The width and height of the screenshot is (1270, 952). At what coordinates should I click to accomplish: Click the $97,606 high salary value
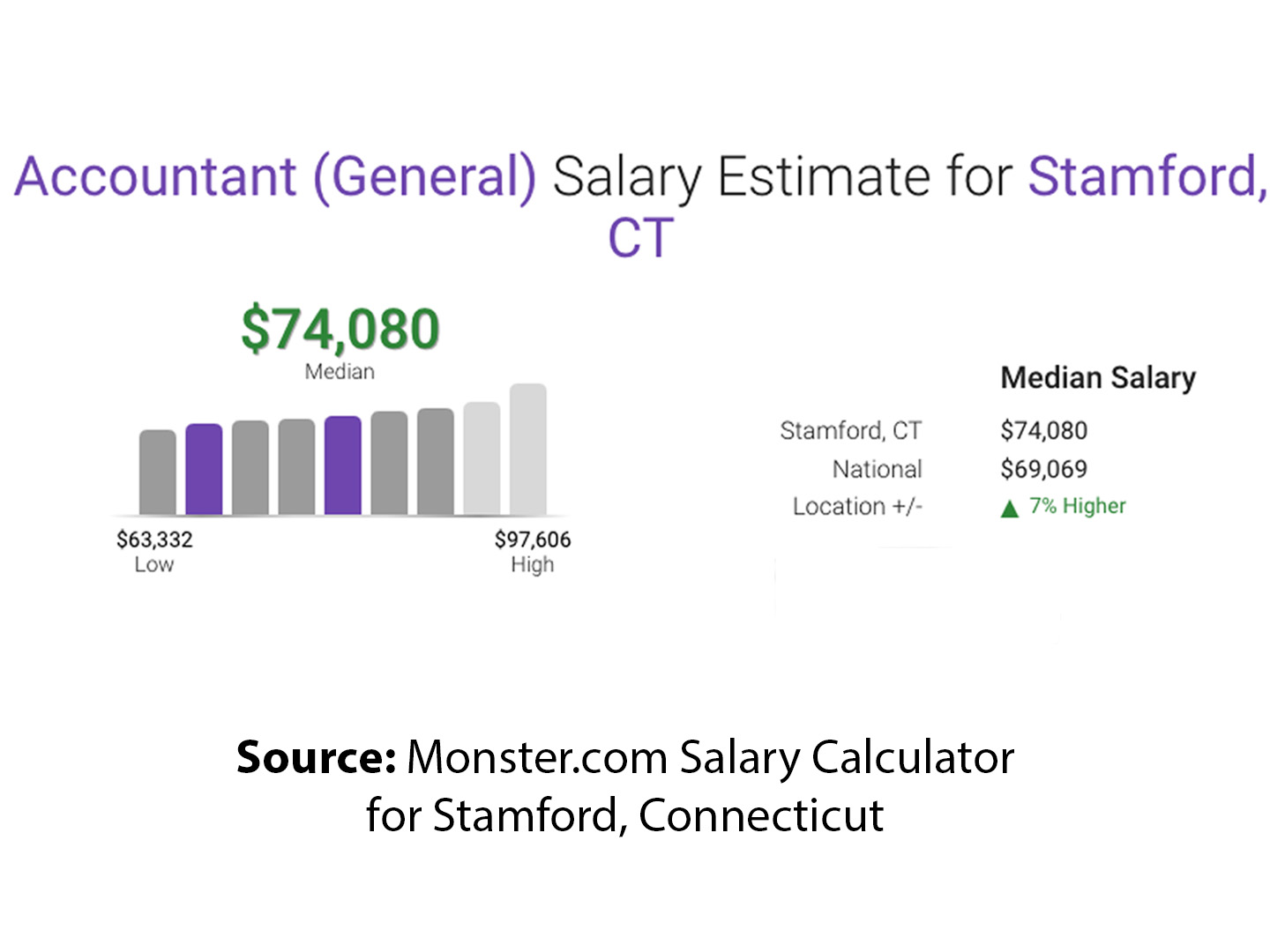[533, 539]
